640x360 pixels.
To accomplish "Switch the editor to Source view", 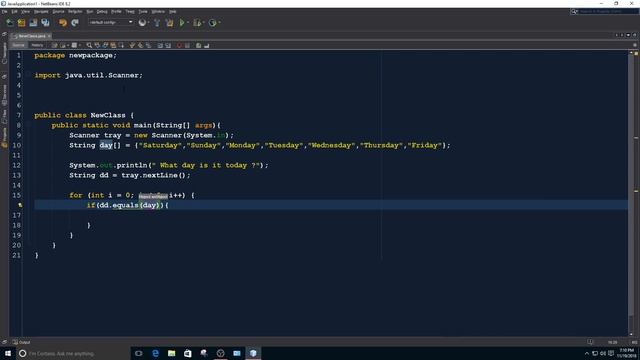I will 18,45.
